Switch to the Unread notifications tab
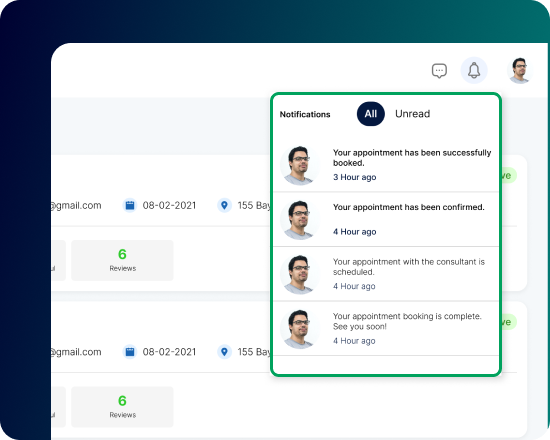This screenshot has width=550, height=440. coord(412,114)
